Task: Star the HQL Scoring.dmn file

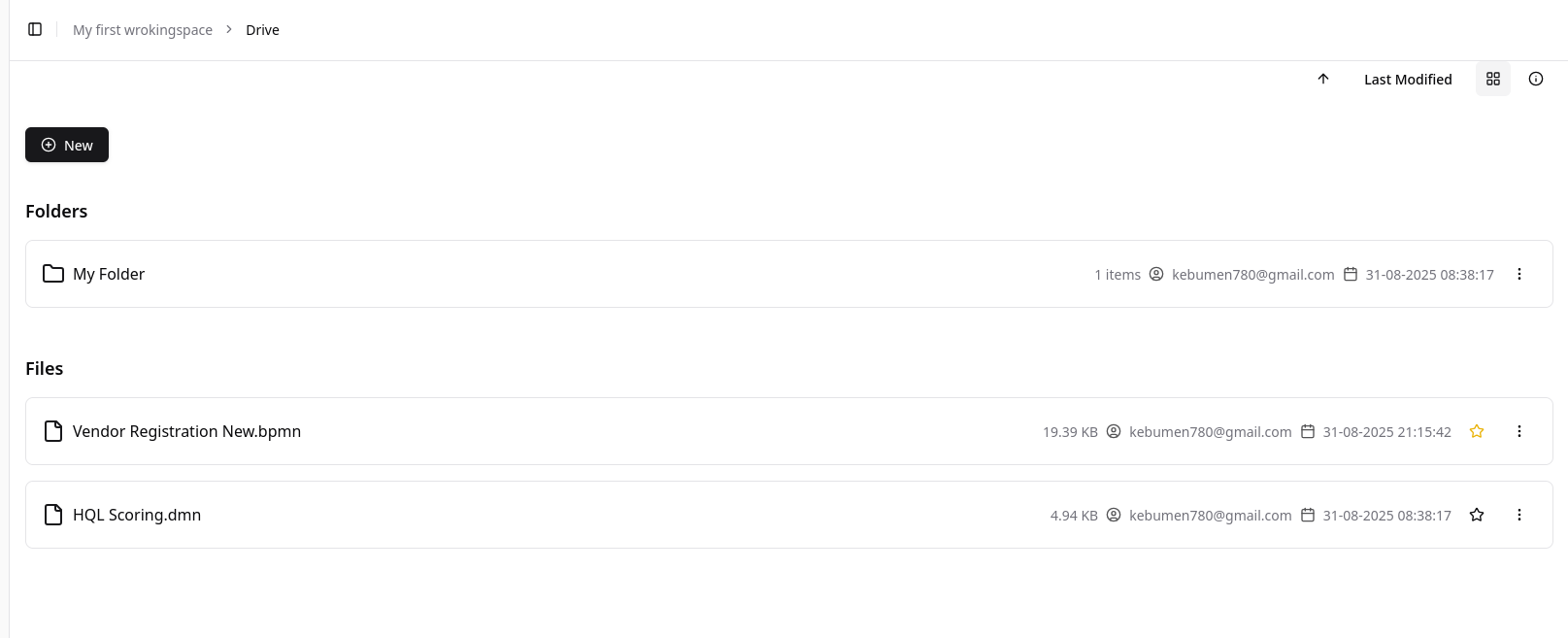Action: pos(1477,515)
